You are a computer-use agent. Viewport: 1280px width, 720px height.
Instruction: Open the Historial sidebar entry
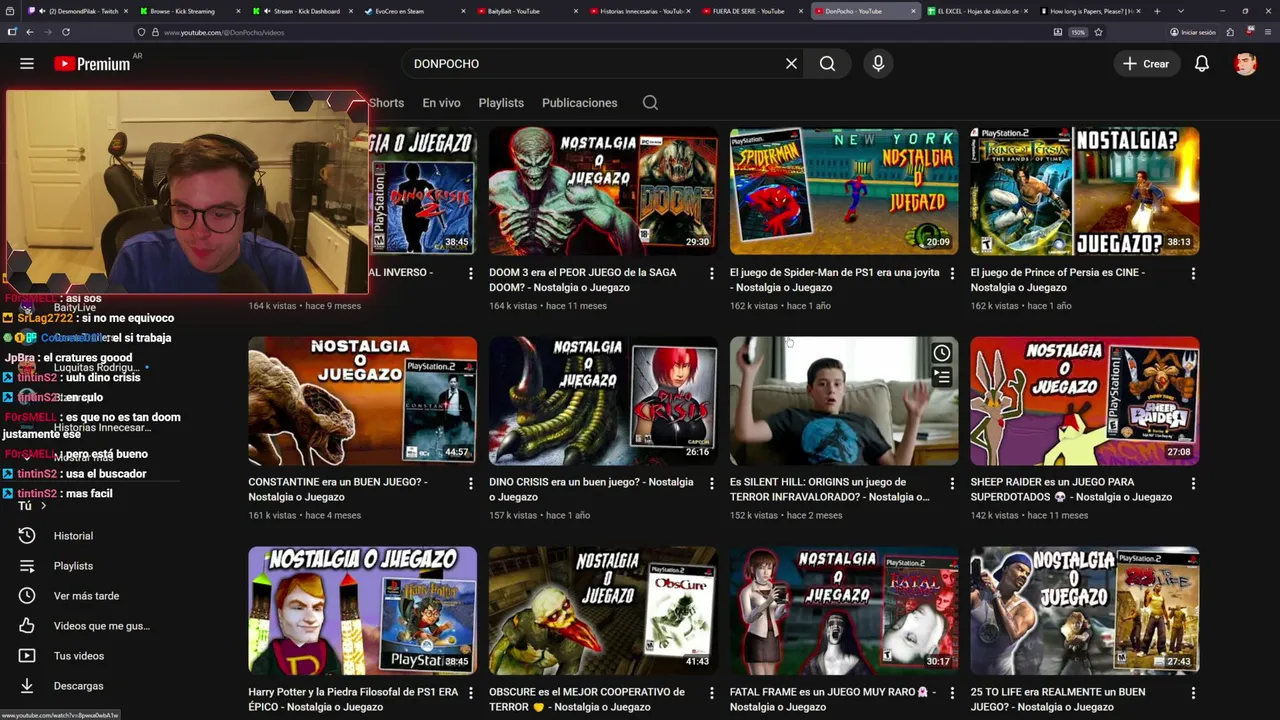click(x=73, y=536)
